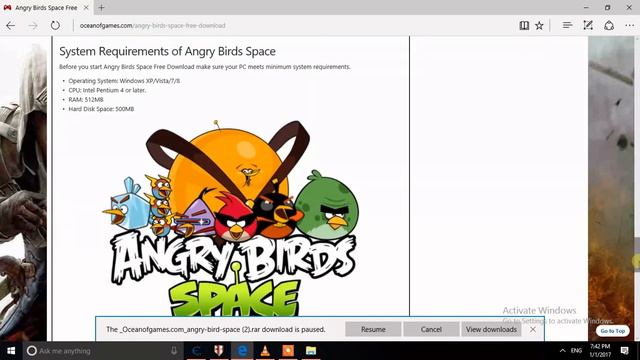
Task: Cancel the paused download
Action: (431, 329)
